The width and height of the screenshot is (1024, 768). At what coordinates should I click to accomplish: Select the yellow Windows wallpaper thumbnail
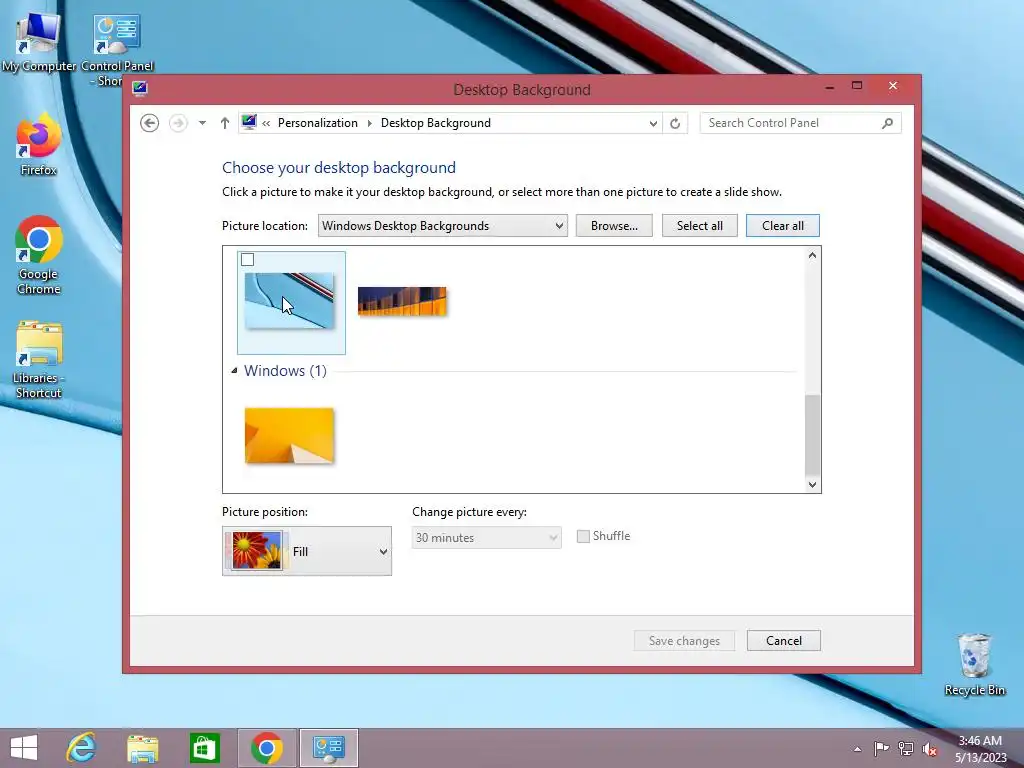289,436
